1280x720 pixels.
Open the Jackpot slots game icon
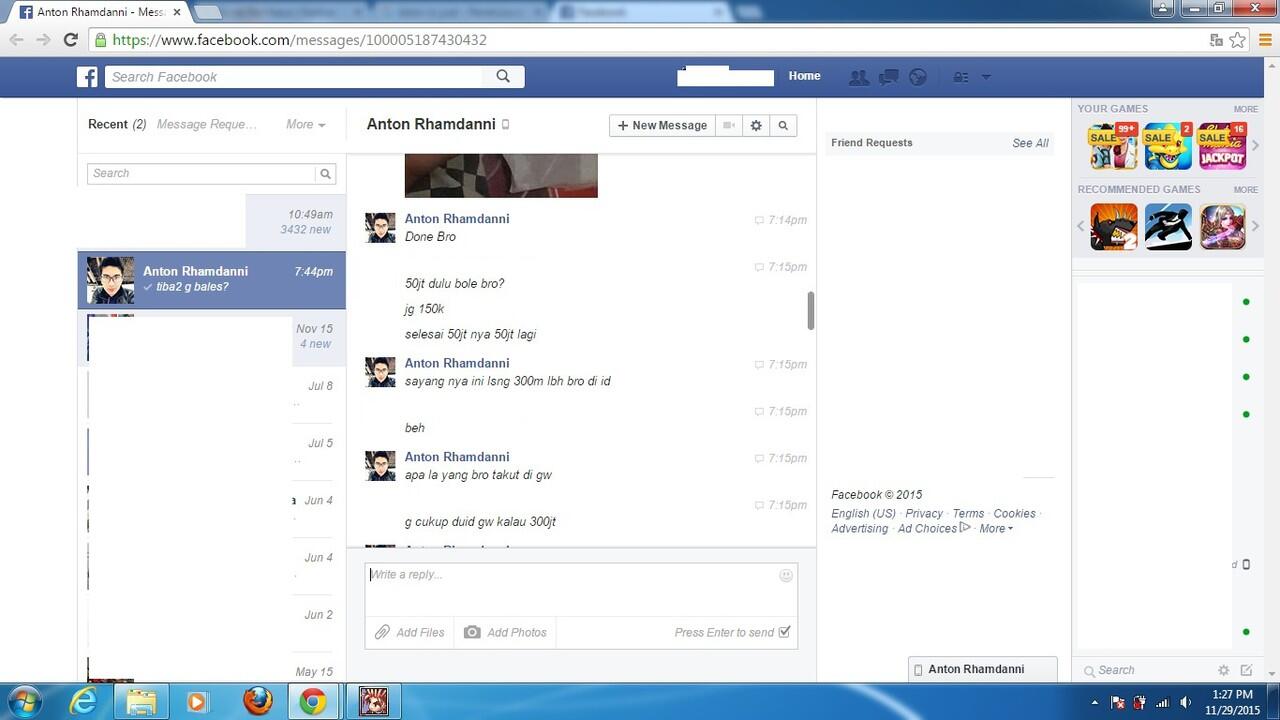click(x=1222, y=146)
